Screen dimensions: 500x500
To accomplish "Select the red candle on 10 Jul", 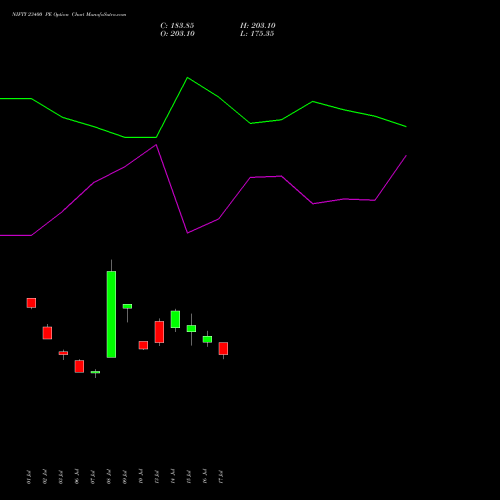I will pos(143,345).
